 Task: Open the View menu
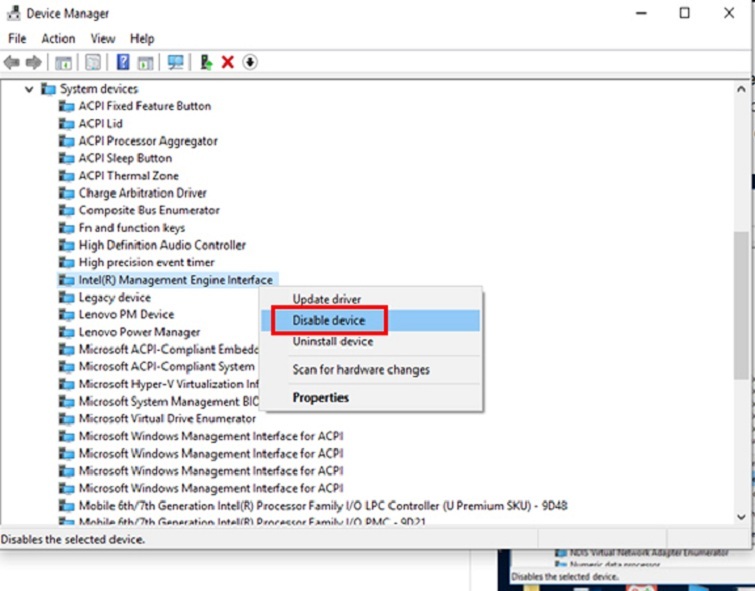pyautogui.click(x=103, y=38)
